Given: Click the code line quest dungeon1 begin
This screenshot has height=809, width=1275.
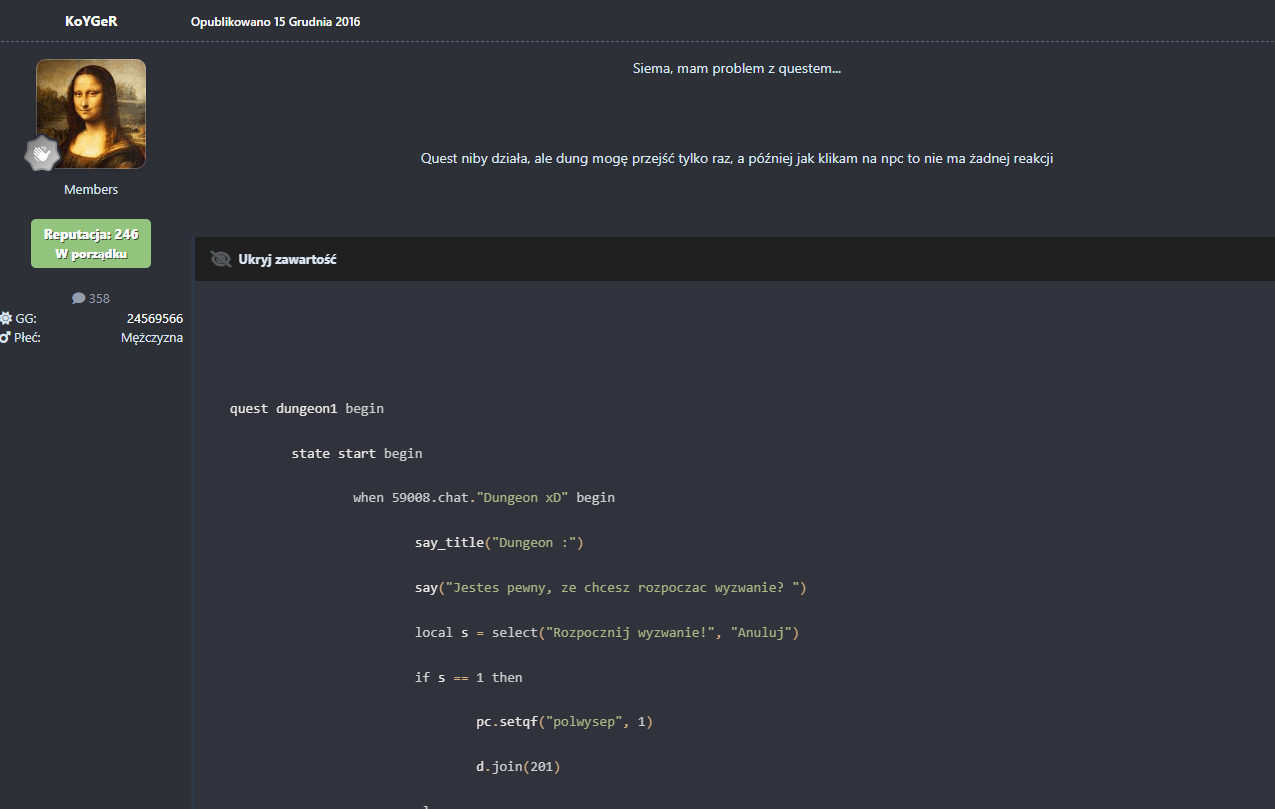Looking at the screenshot, I should [x=306, y=408].
